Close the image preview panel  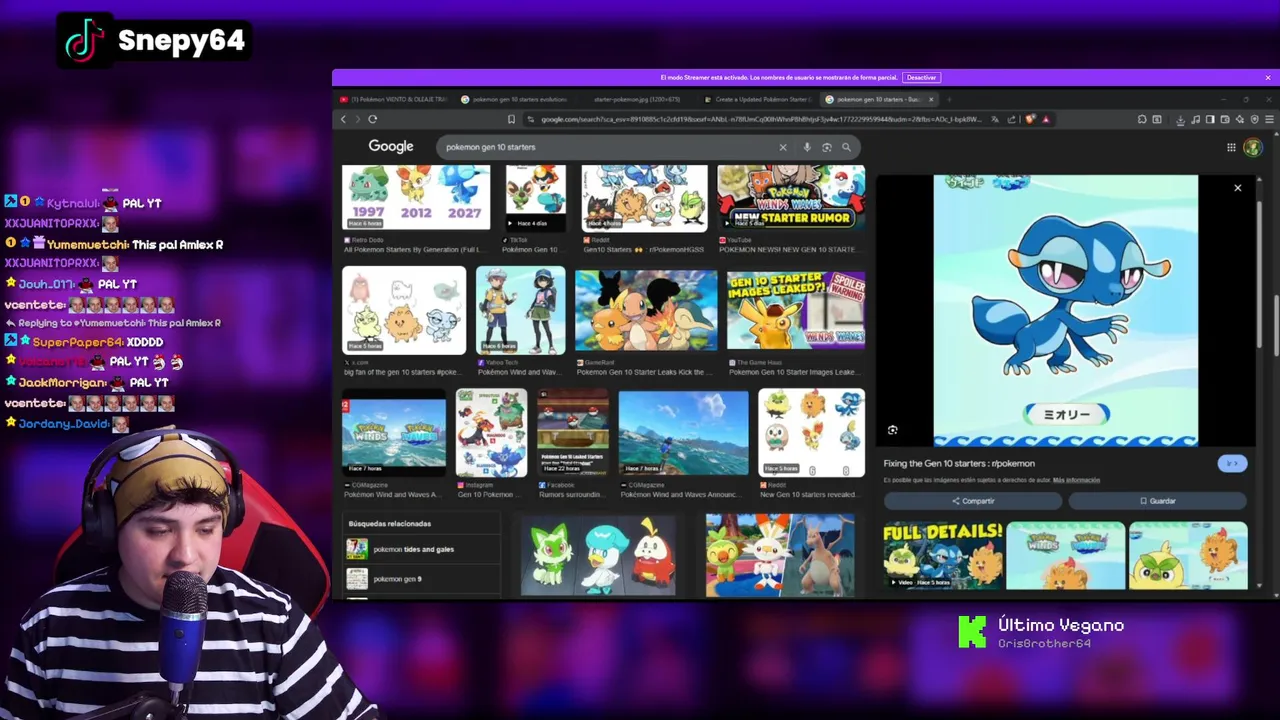pos(1237,188)
